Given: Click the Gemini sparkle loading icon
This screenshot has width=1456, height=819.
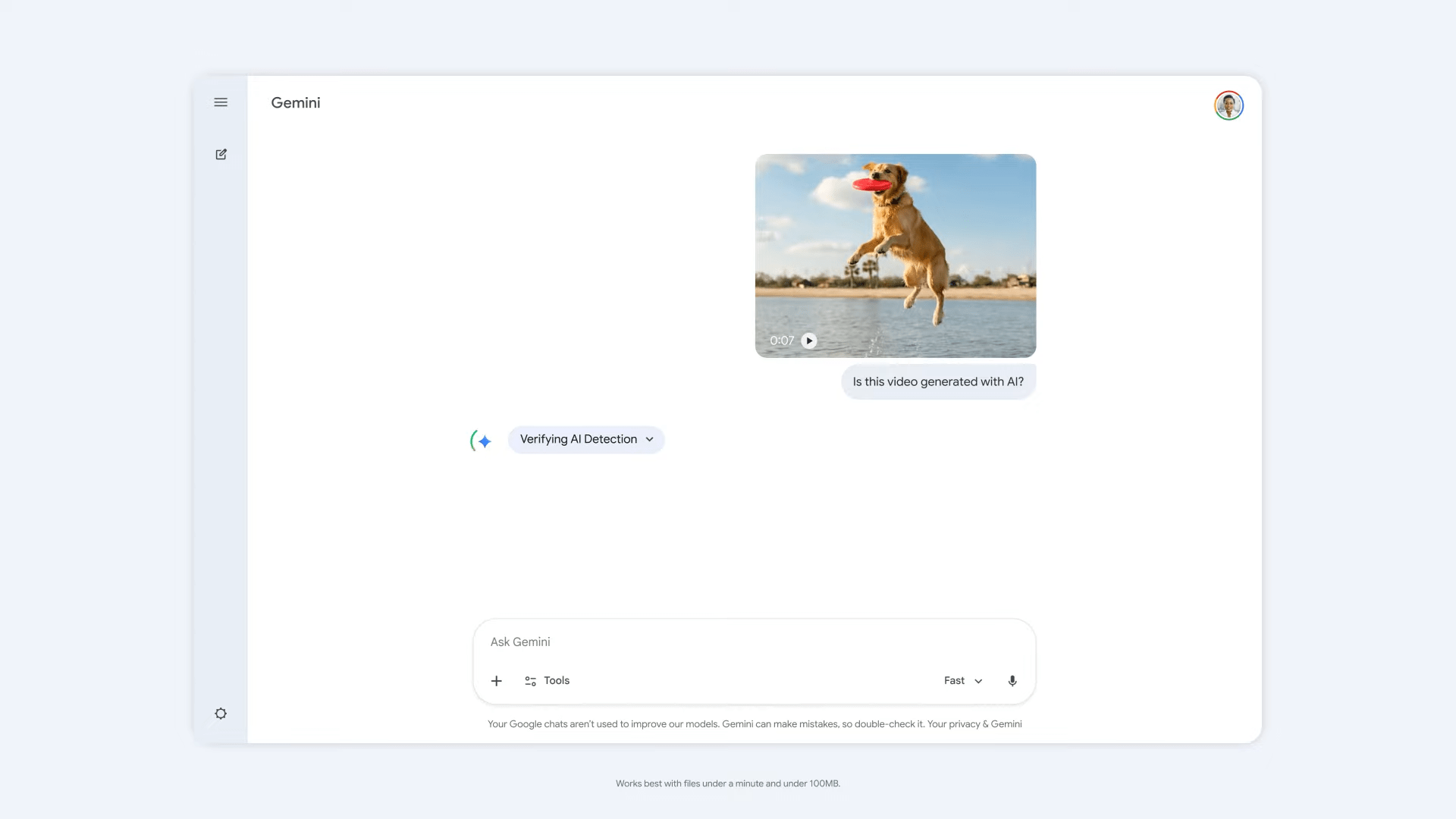Looking at the screenshot, I should point(480,440).
